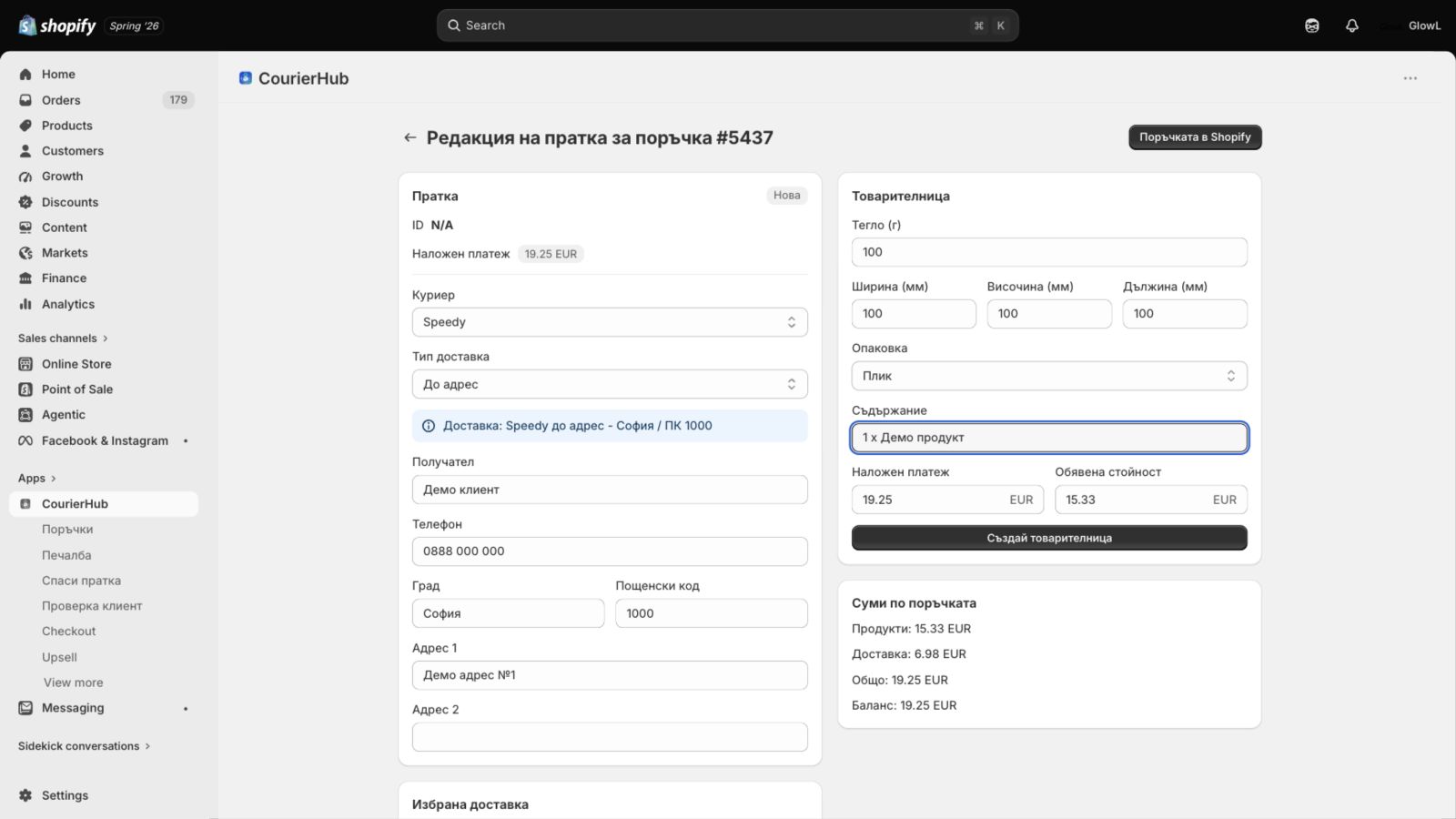
Task: Click the Discounts icon in sidebar
Action: point(25,202)
